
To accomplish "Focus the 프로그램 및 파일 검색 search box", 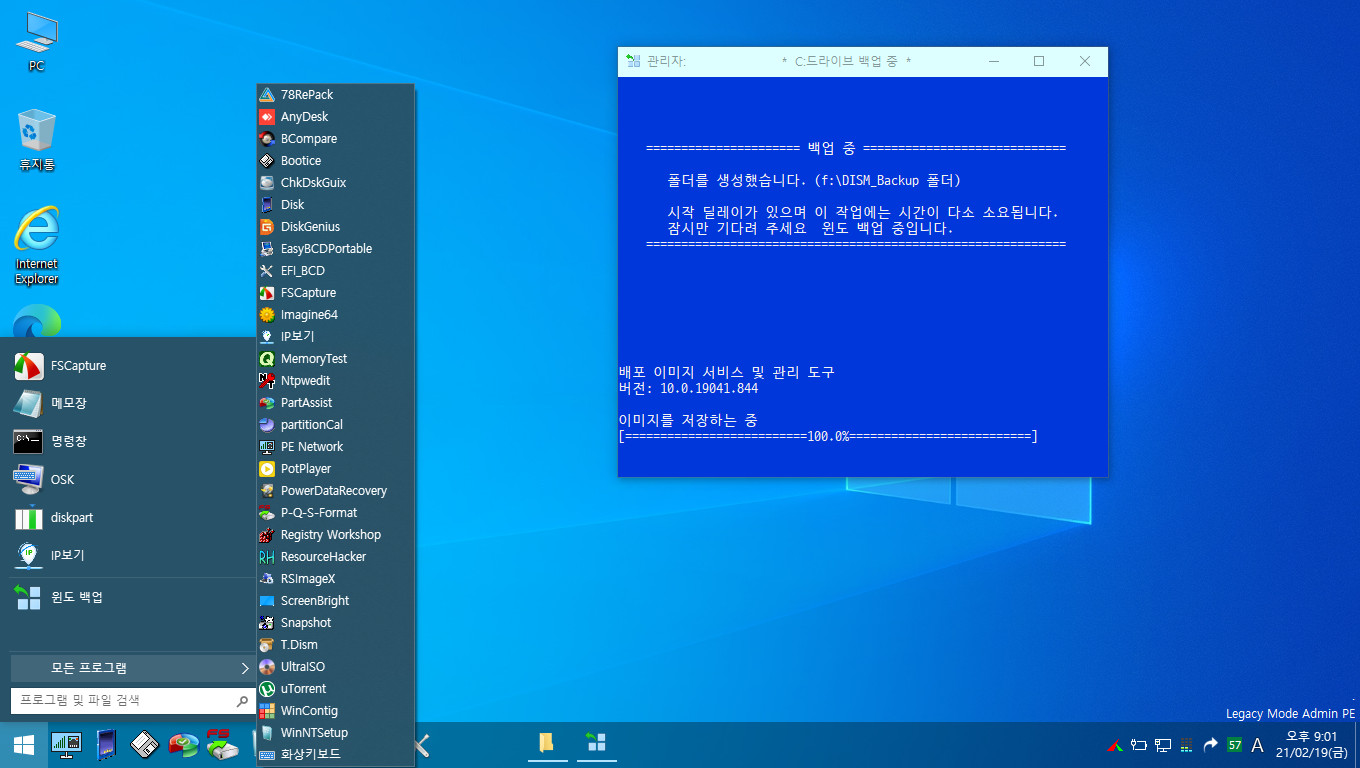I will 122,701.
